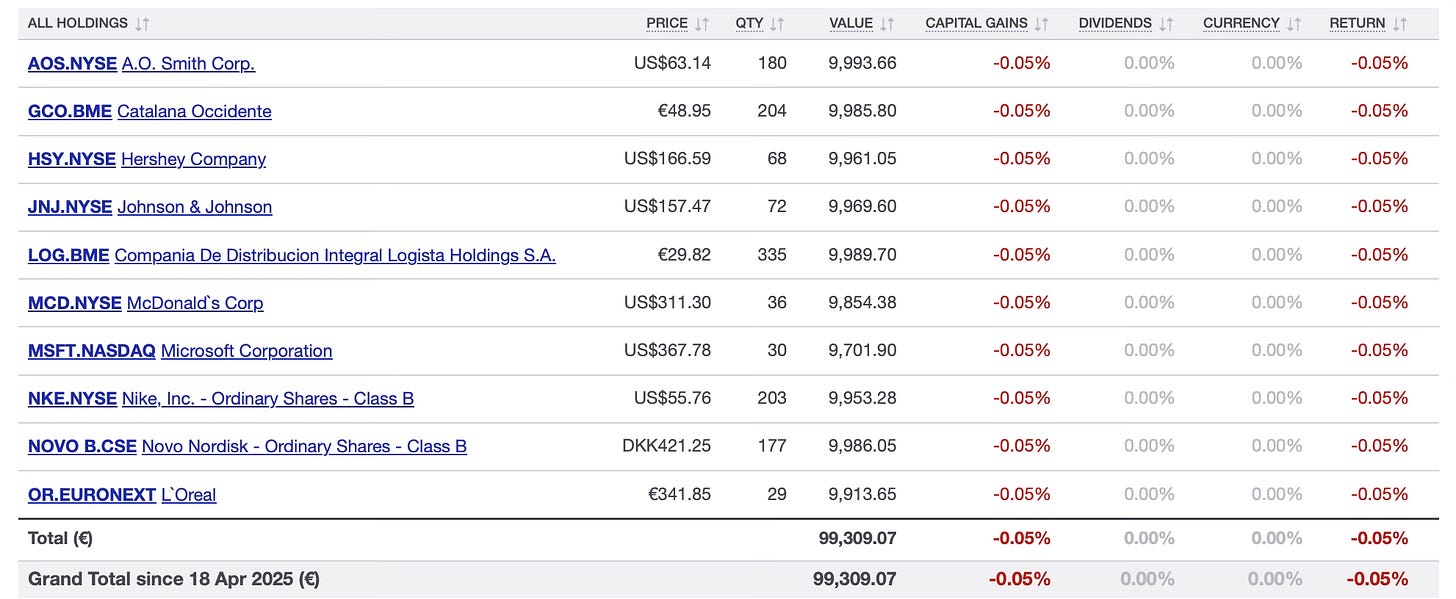The image size is (1456, 599).
Task: Click the Return column header label
Action: (x=1357, y=23)
